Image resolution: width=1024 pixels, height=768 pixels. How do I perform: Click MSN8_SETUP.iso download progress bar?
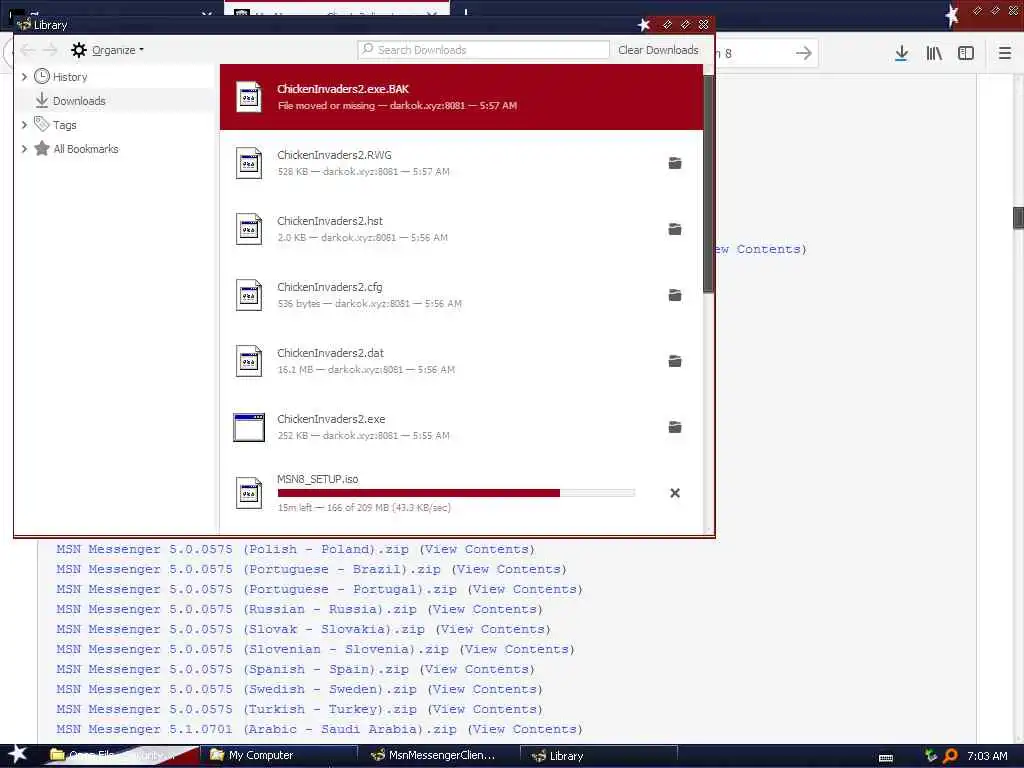[456, 493]
